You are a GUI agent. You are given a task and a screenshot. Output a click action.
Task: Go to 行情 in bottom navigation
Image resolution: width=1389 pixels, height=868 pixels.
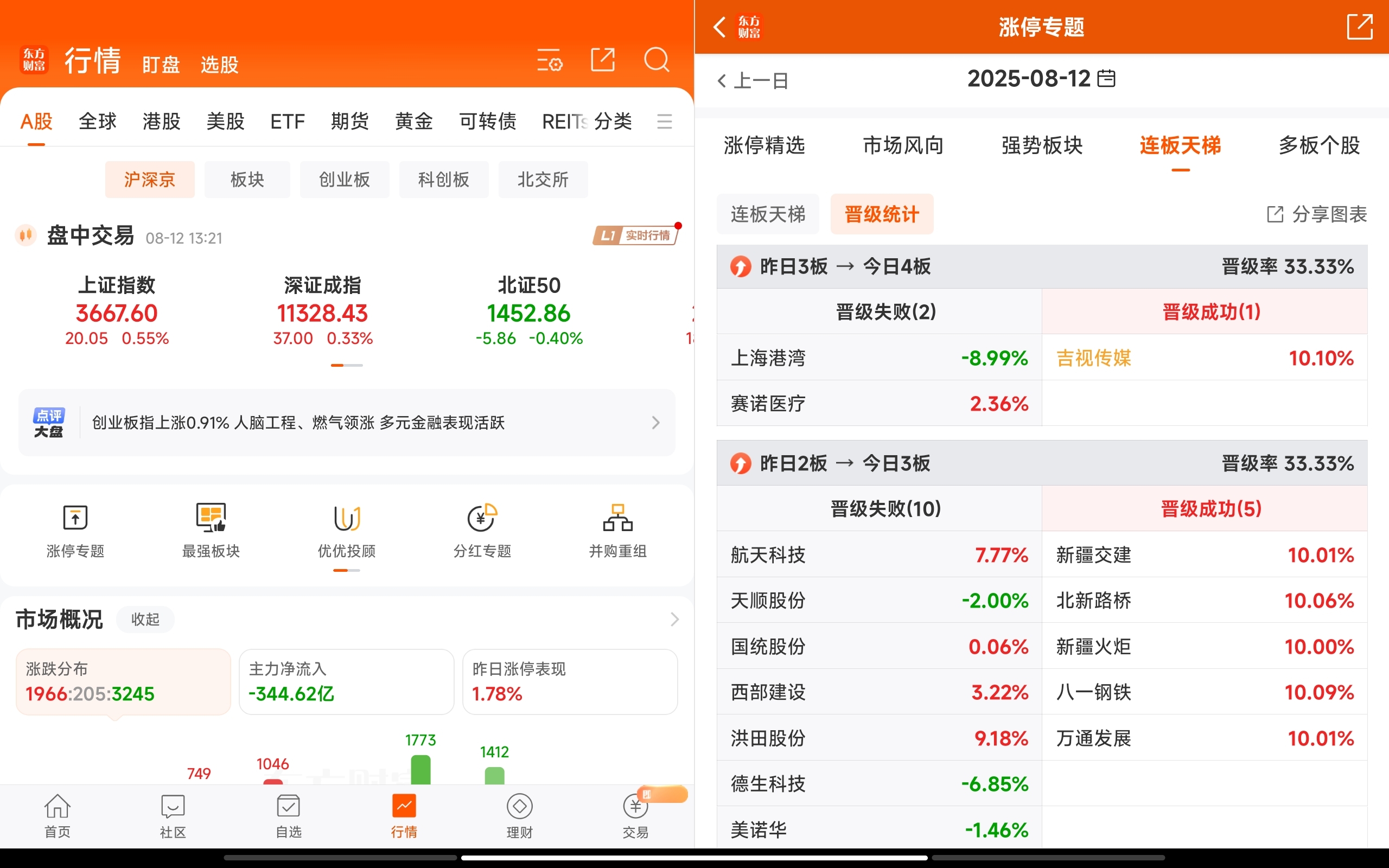404,816
